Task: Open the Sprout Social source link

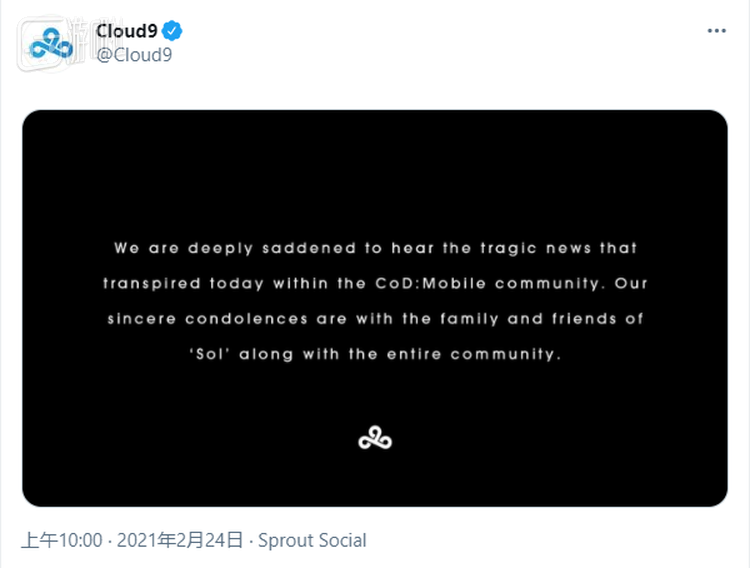Action: 312,541
